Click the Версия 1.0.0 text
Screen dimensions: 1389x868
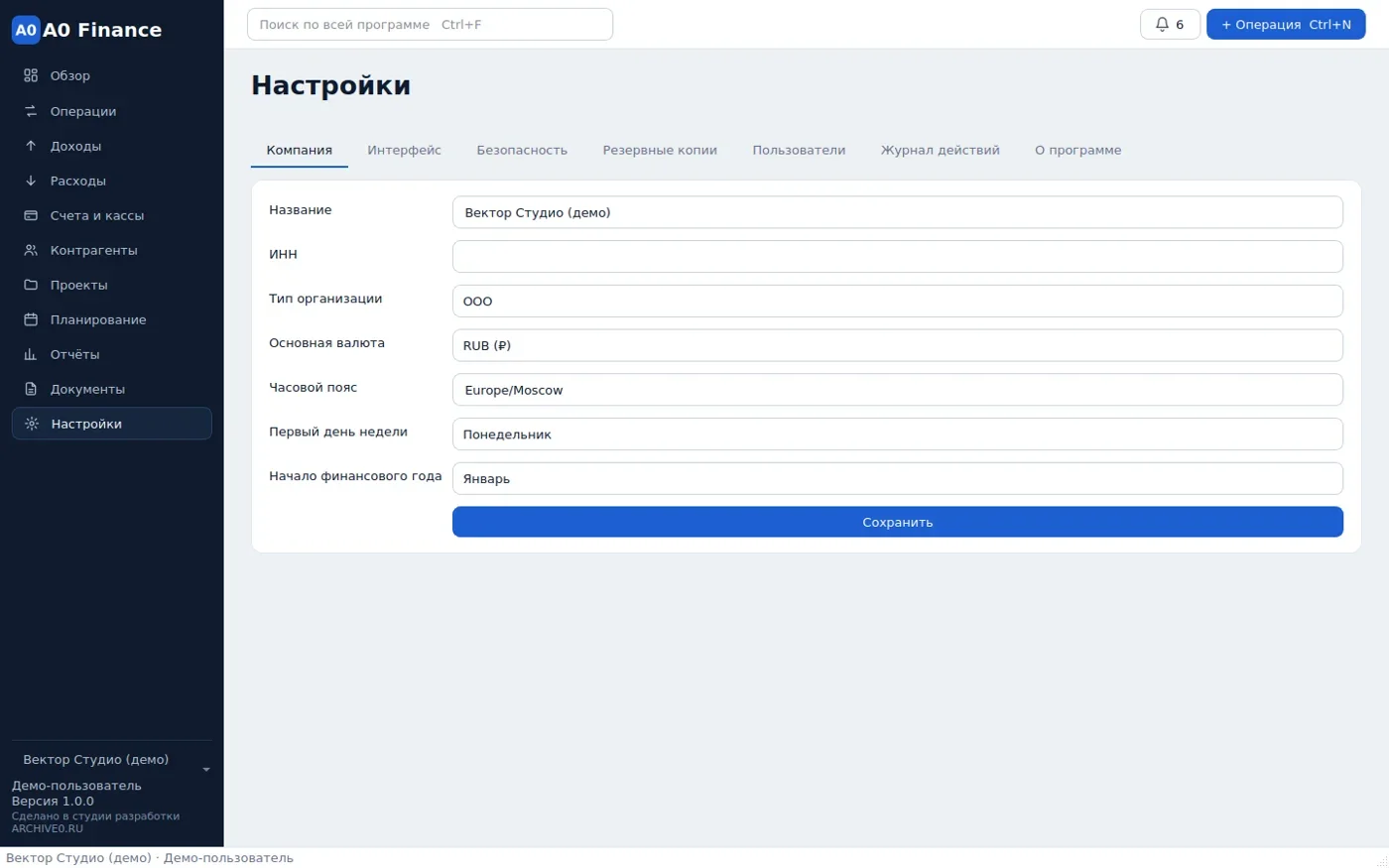click(x=53, y=801)
